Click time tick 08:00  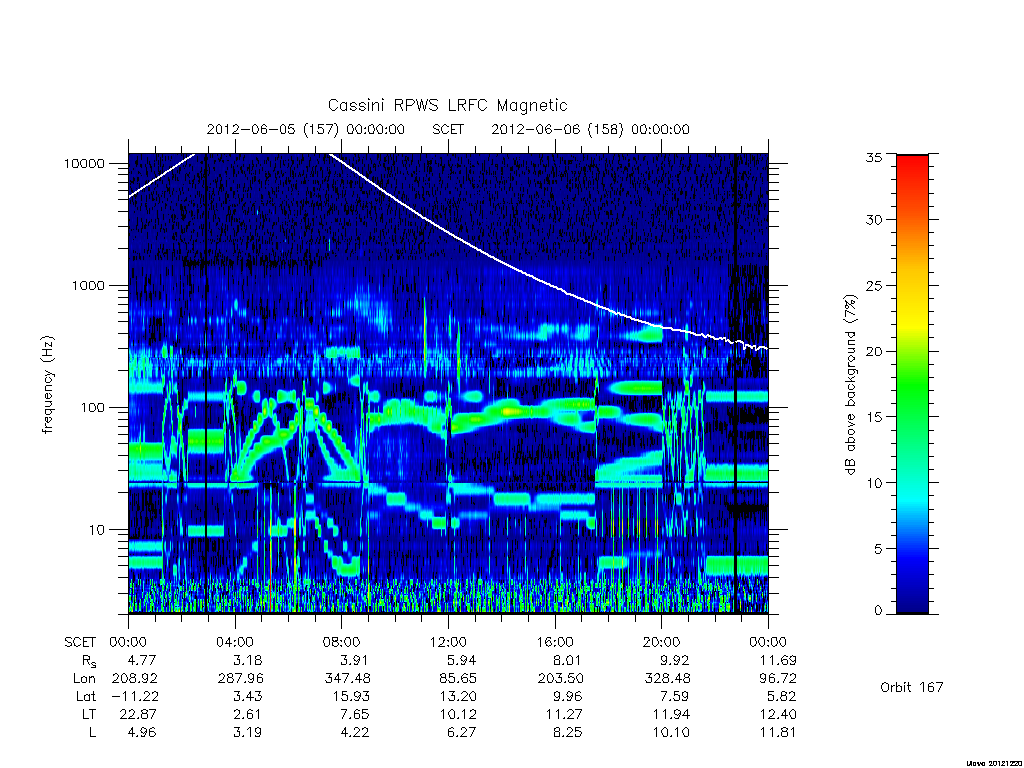[x=342, y=642]
